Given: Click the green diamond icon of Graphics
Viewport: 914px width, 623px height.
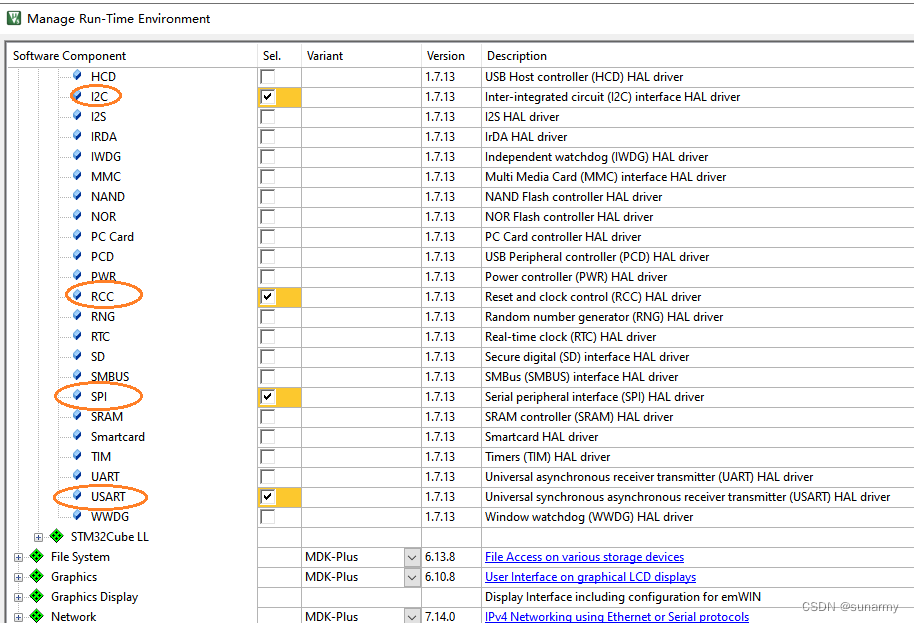Looking at the screenshot, I should pyautogui.click(x=37, y=576).
